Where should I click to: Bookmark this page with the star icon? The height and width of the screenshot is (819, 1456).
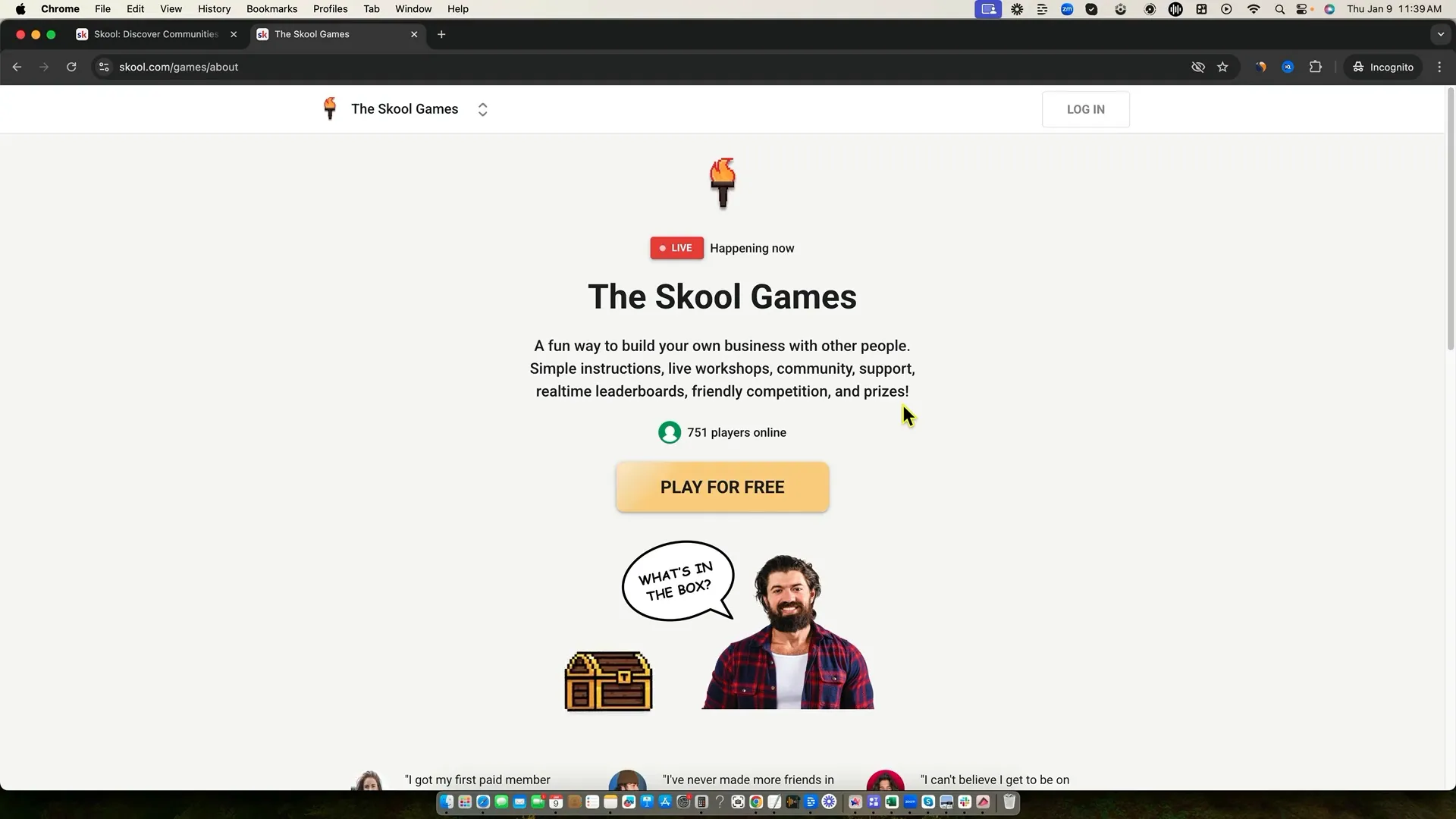pyautogui.click(x=1222, y=67)
